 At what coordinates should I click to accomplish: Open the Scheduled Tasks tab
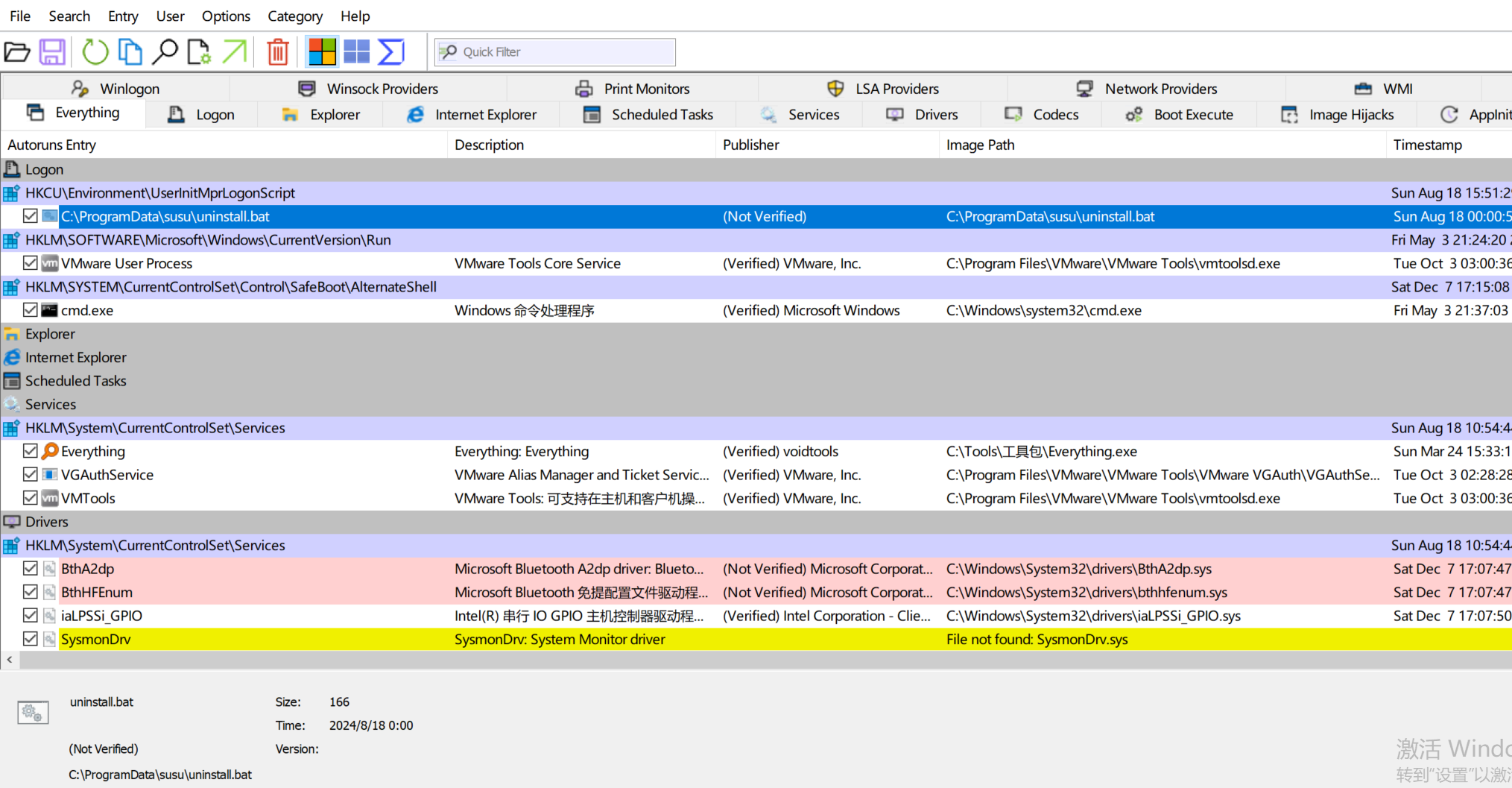pyautogui.click(x=648, y=115)
